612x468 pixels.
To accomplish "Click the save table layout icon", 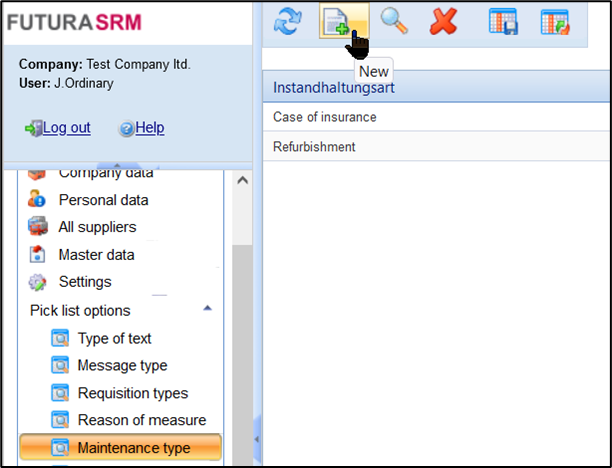I will [503, 22].
